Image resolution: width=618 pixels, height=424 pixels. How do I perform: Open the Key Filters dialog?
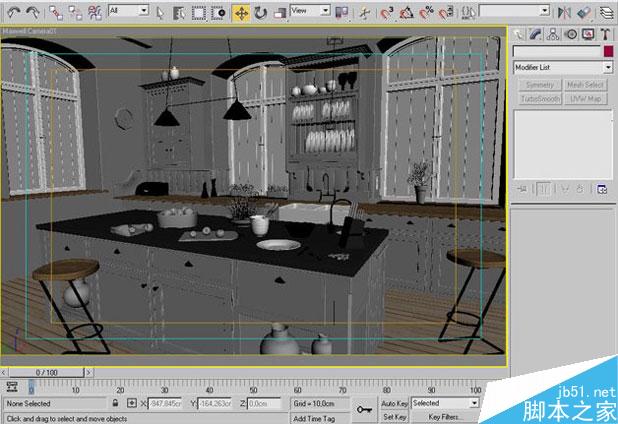445,417
